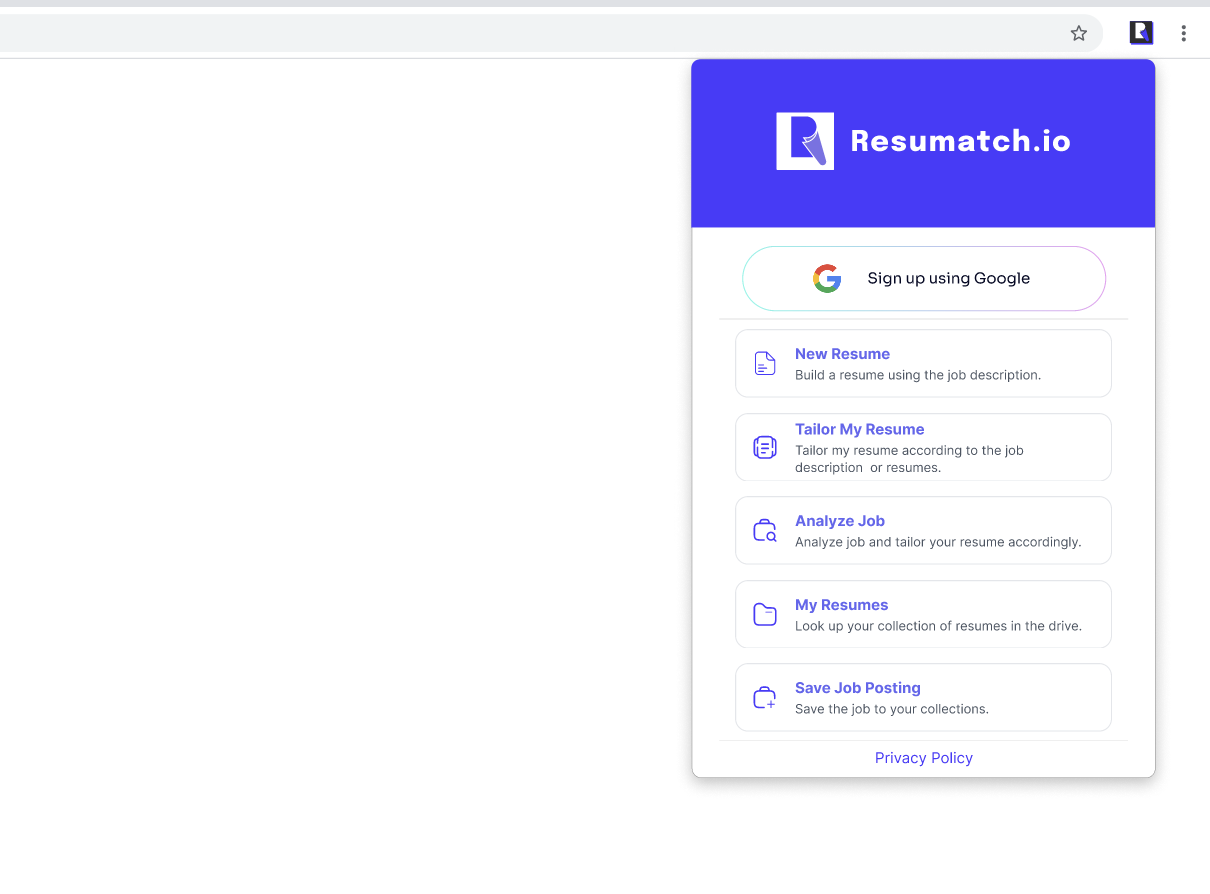This screenshot has width=1210, height=894.
Task: Click the New Resume document icon
Action: click(765, 364)
